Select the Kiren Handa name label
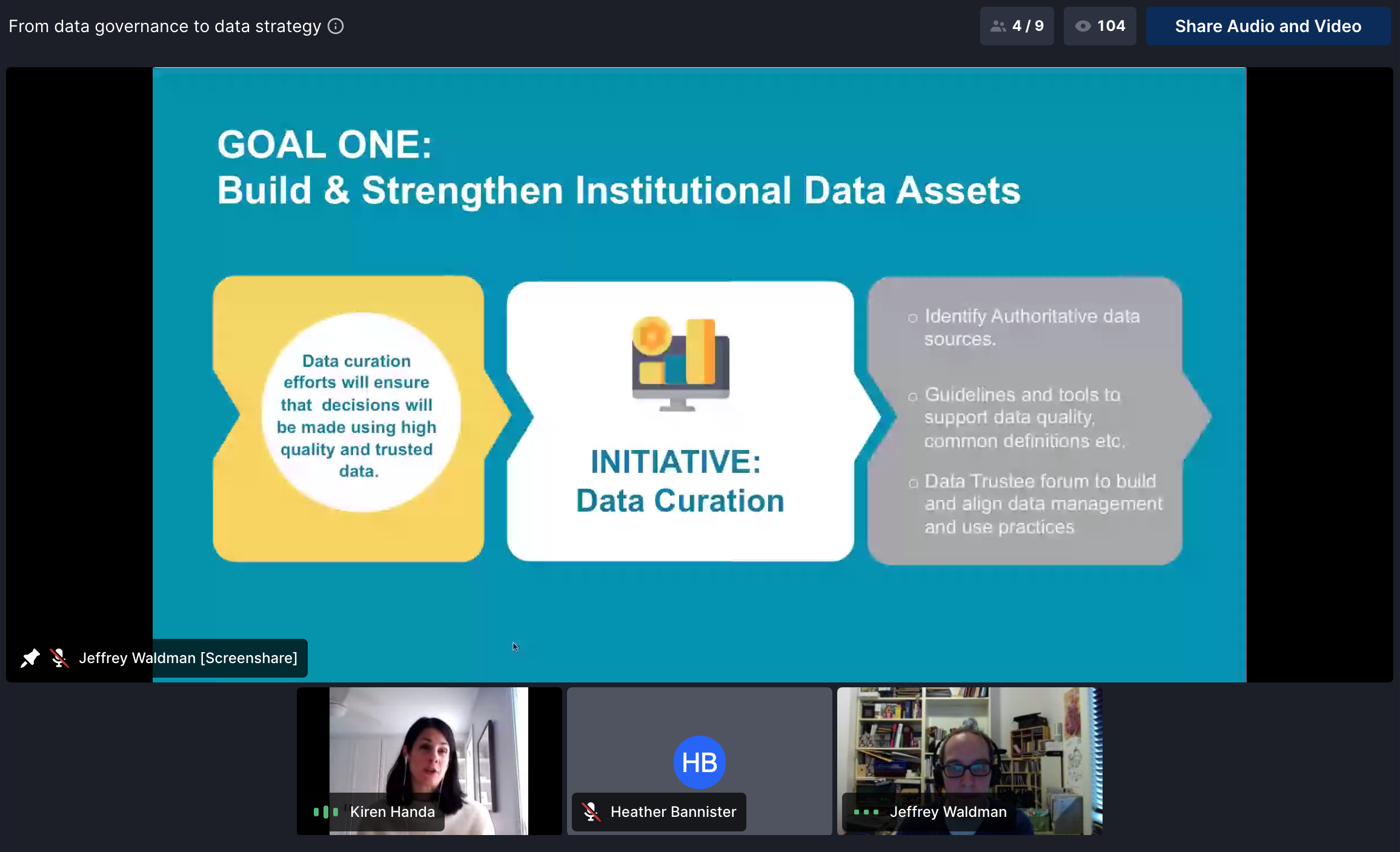The image size is (1400, 852). pyautogui.click(x=393, y=811)
